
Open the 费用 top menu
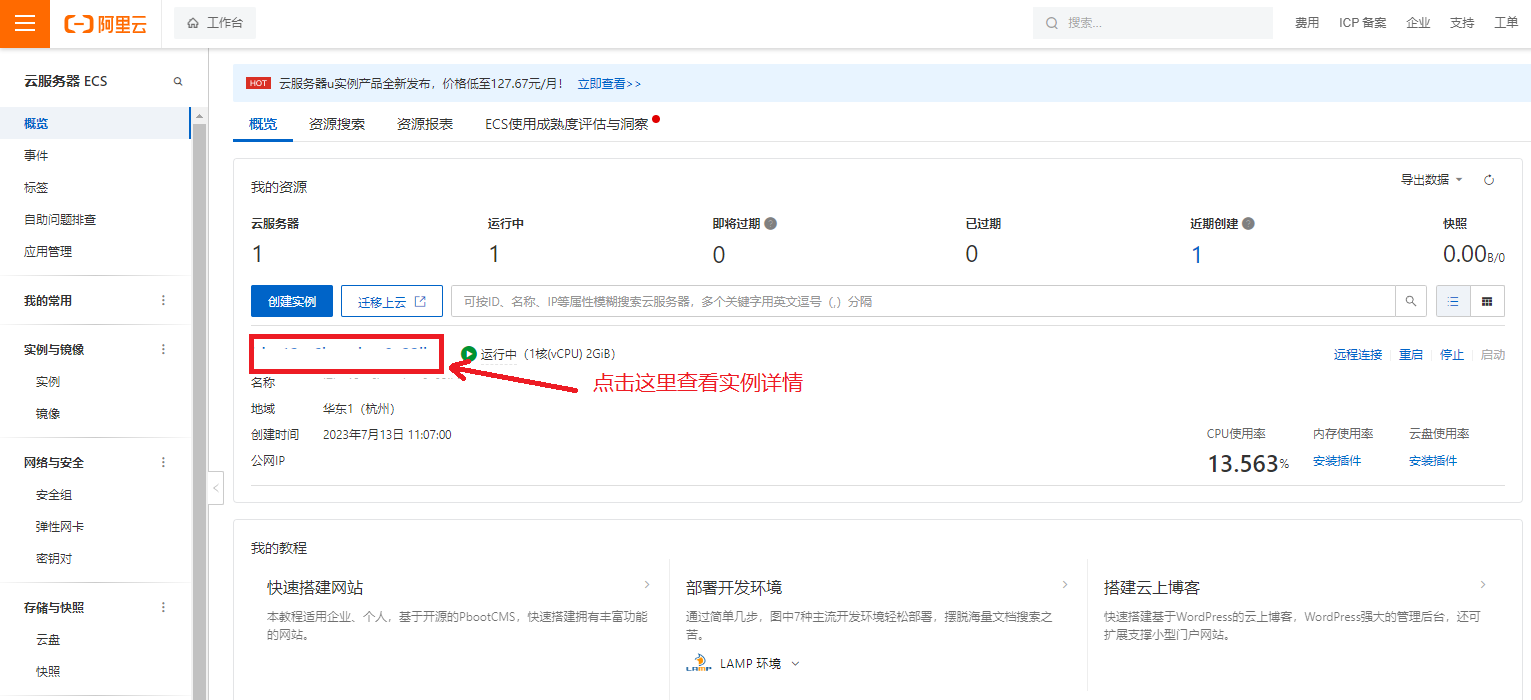(x=1307, y=23)
